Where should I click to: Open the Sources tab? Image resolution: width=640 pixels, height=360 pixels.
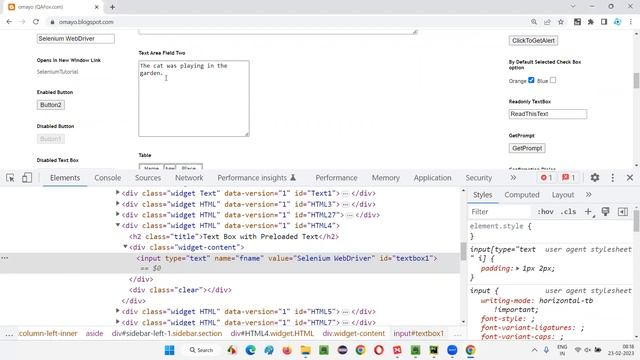(148, 178)
